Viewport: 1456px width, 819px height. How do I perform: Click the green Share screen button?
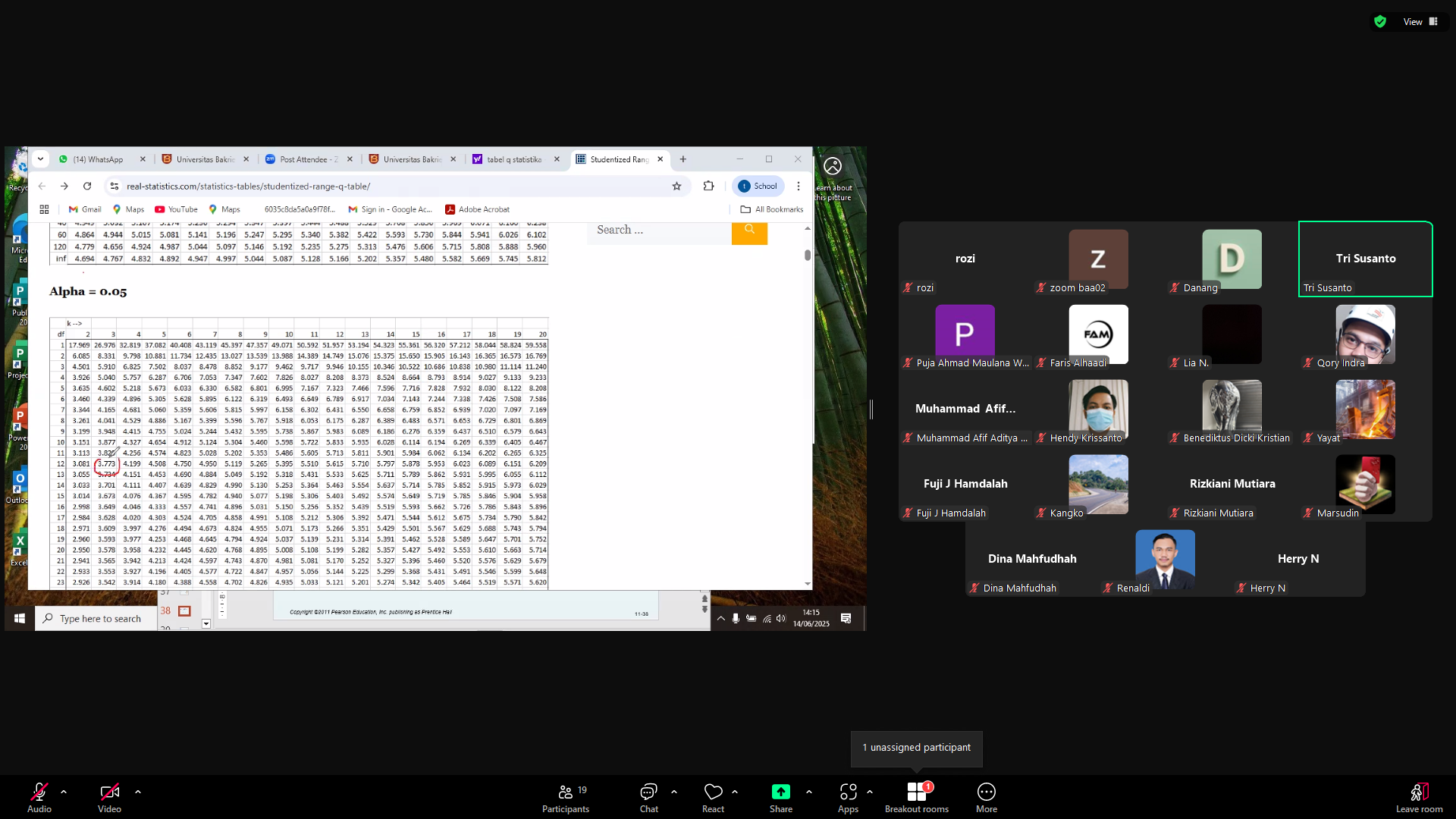pos(781,798)
